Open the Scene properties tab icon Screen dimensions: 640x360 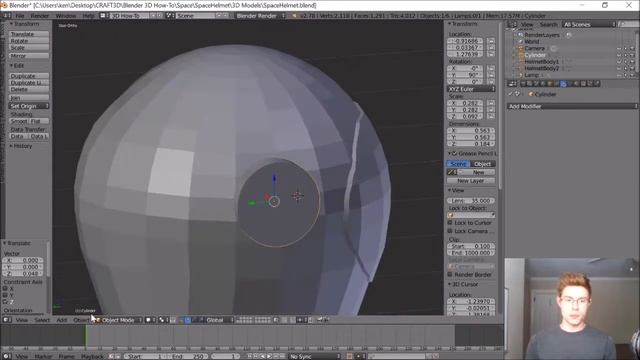point(536,84)
